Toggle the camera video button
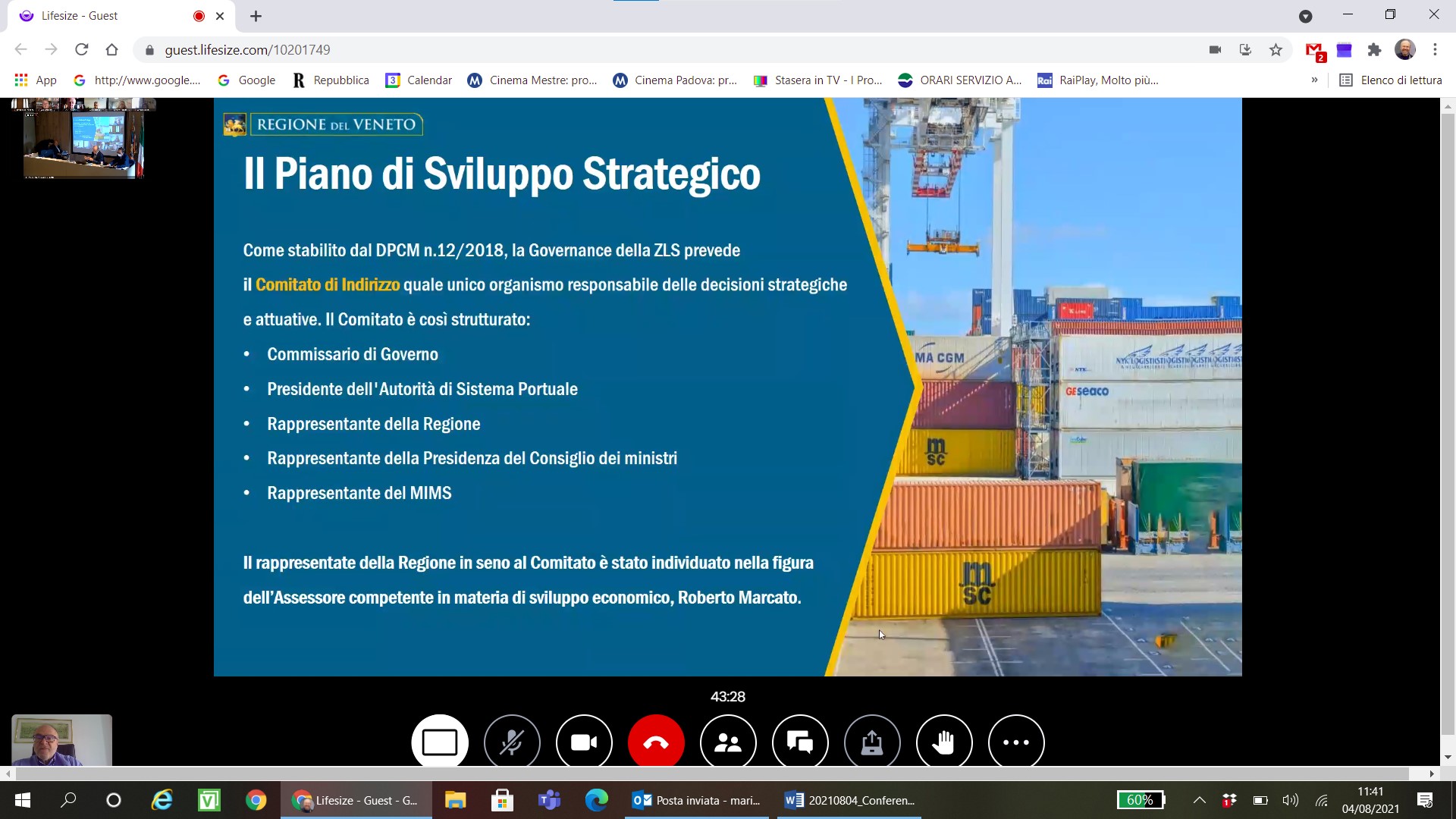Viewport: 1456px width, 819px height. pyautogui.click(x=584, y=742)
